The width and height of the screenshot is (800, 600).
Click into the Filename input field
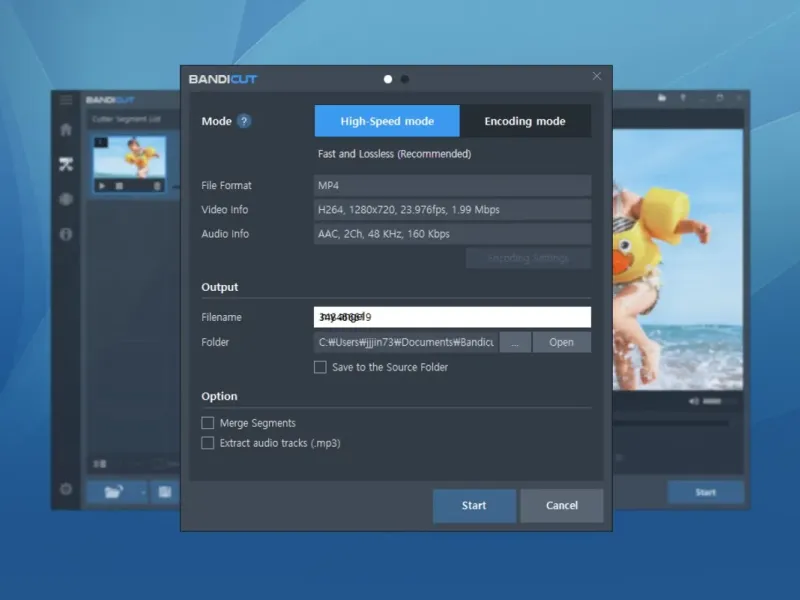coord(452,317)
